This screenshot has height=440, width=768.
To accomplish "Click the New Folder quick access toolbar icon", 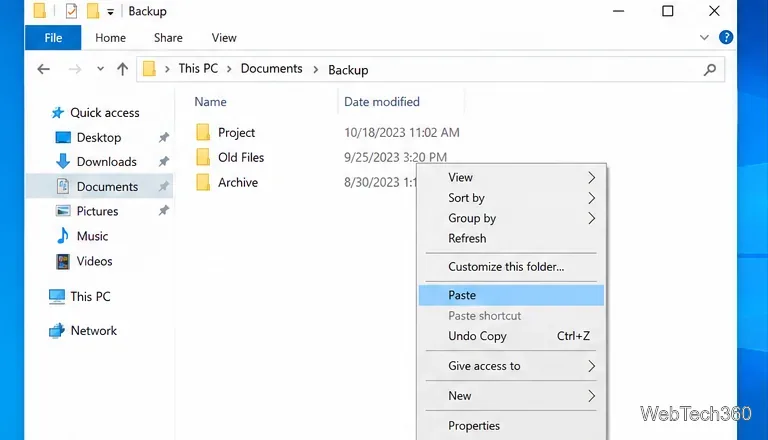I will tap(93, 11).
